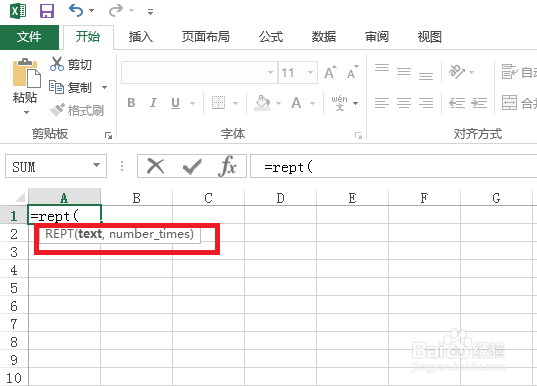Click the wrap text icon
Viewport: 537px width, 386px height.
point(509,72)
